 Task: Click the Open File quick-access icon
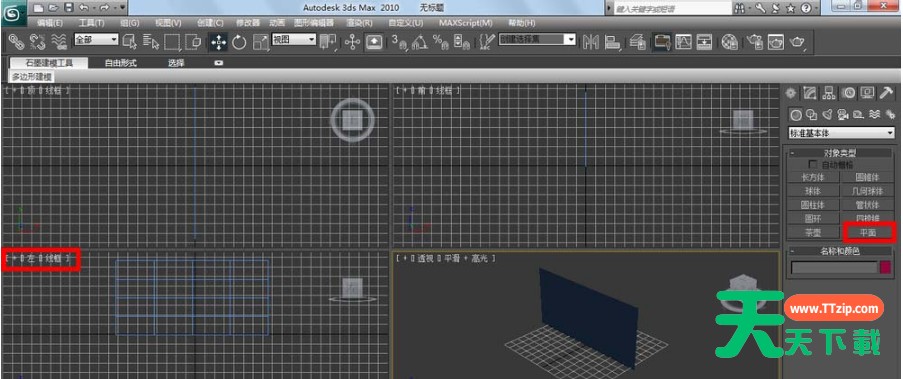click(x=54, y=8)
